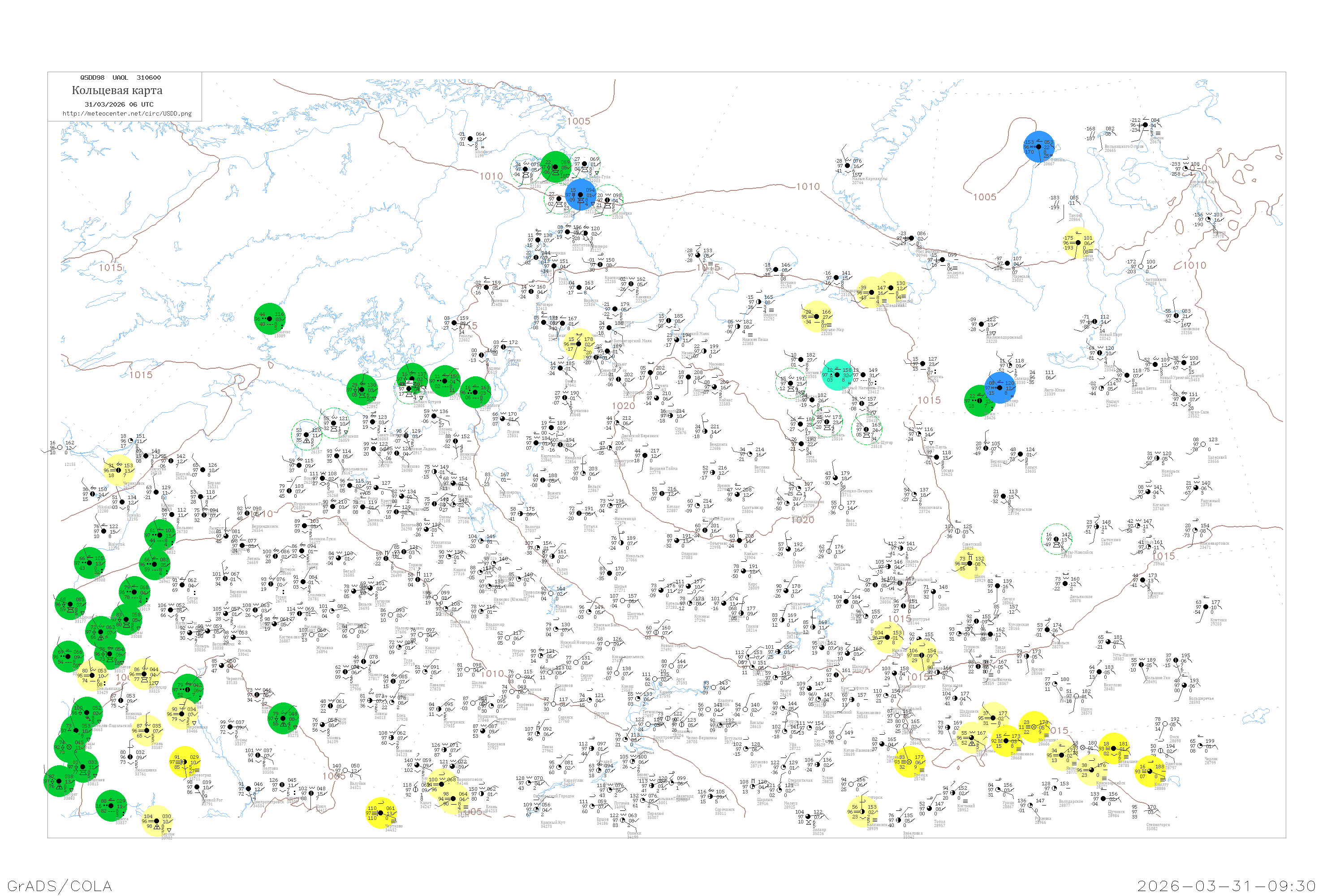Click the Амдерма station marker
Image resolution: width=1344 pixels, height=896 pixels.
click(942, 260)
